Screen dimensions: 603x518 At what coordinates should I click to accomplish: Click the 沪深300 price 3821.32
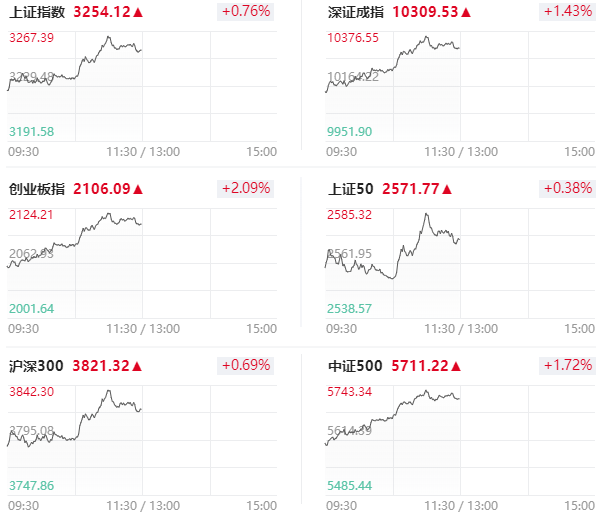[101, 366]
